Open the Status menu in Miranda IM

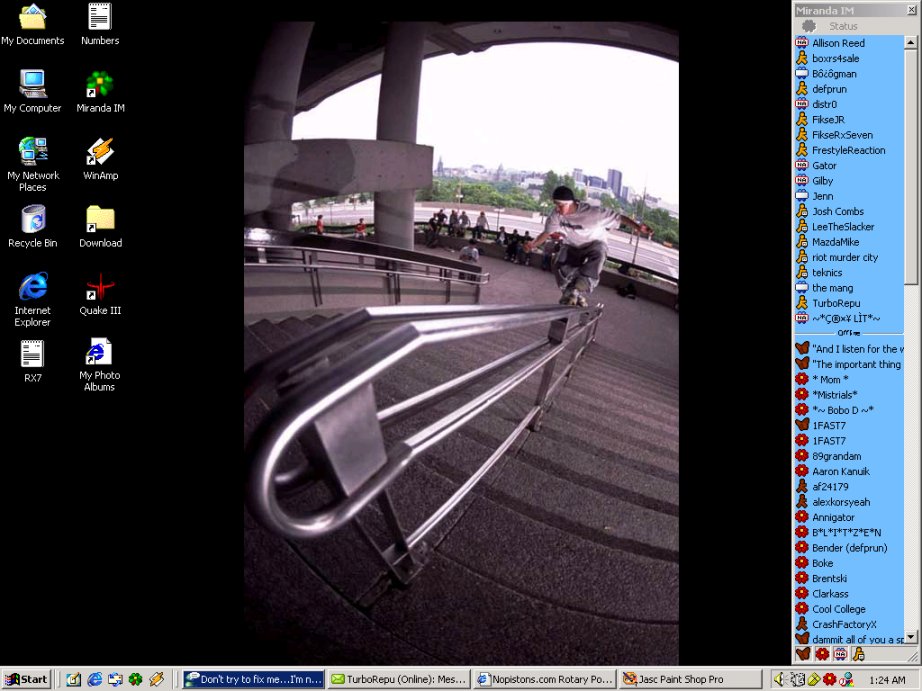[843, 26]
